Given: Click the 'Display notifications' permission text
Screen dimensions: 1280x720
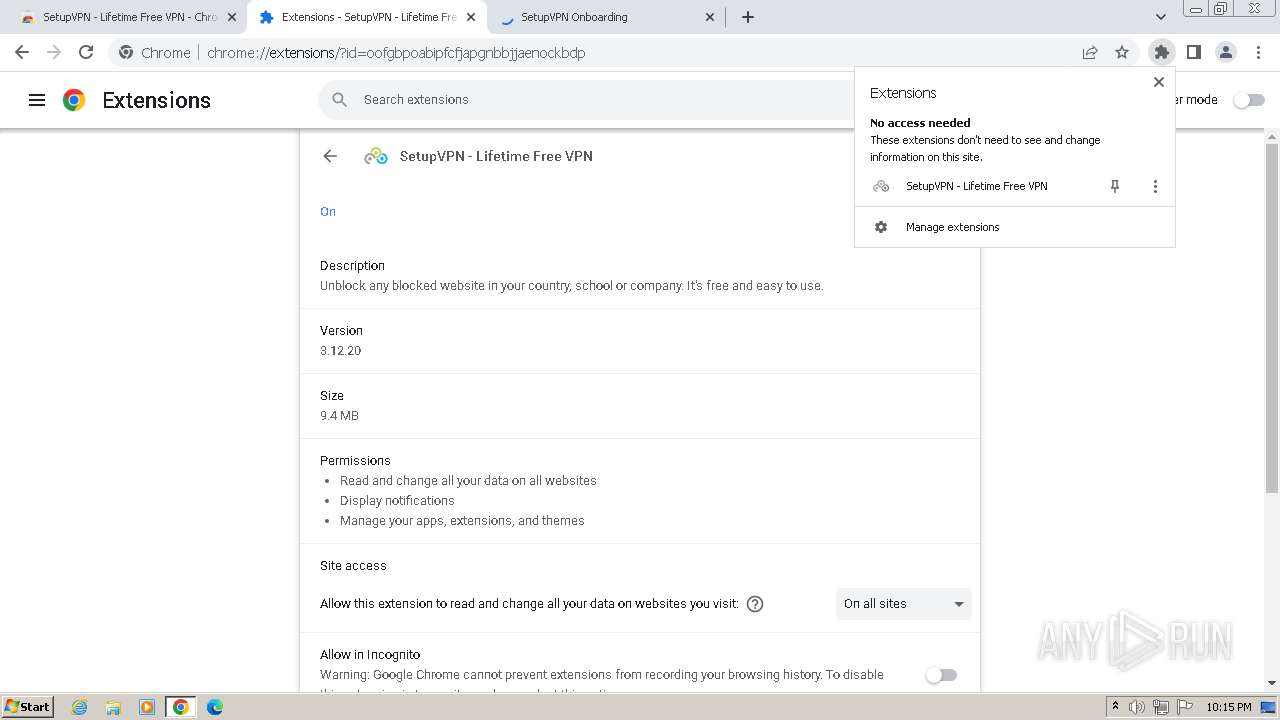Looking at the screenshot, I should pos(397,501).
